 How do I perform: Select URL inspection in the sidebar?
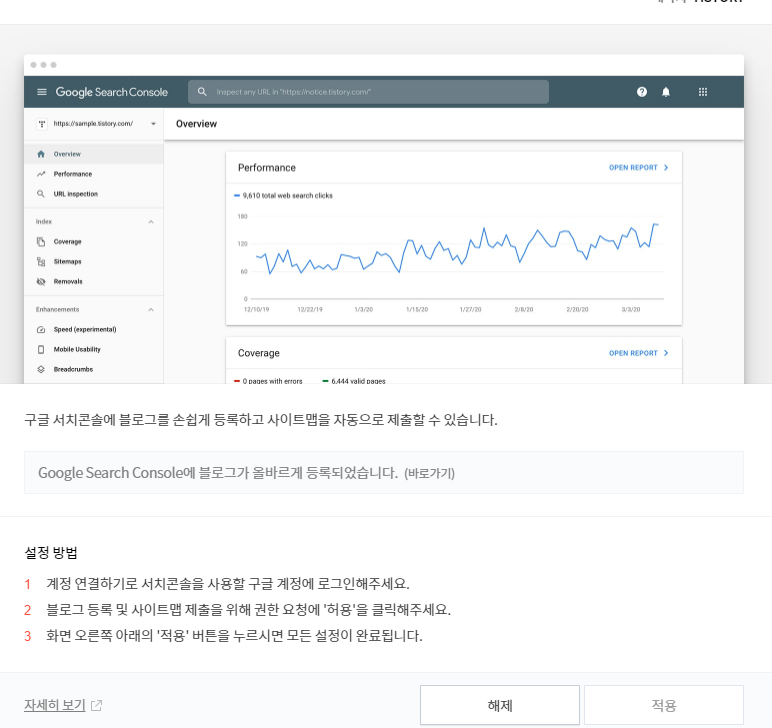pyautogui.click(x=94, y=194)
